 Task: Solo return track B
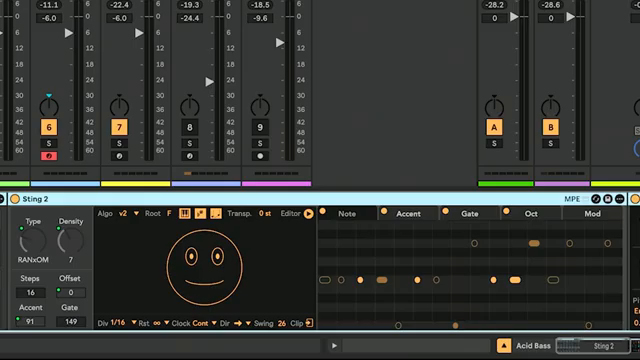(x=551, y=143)
